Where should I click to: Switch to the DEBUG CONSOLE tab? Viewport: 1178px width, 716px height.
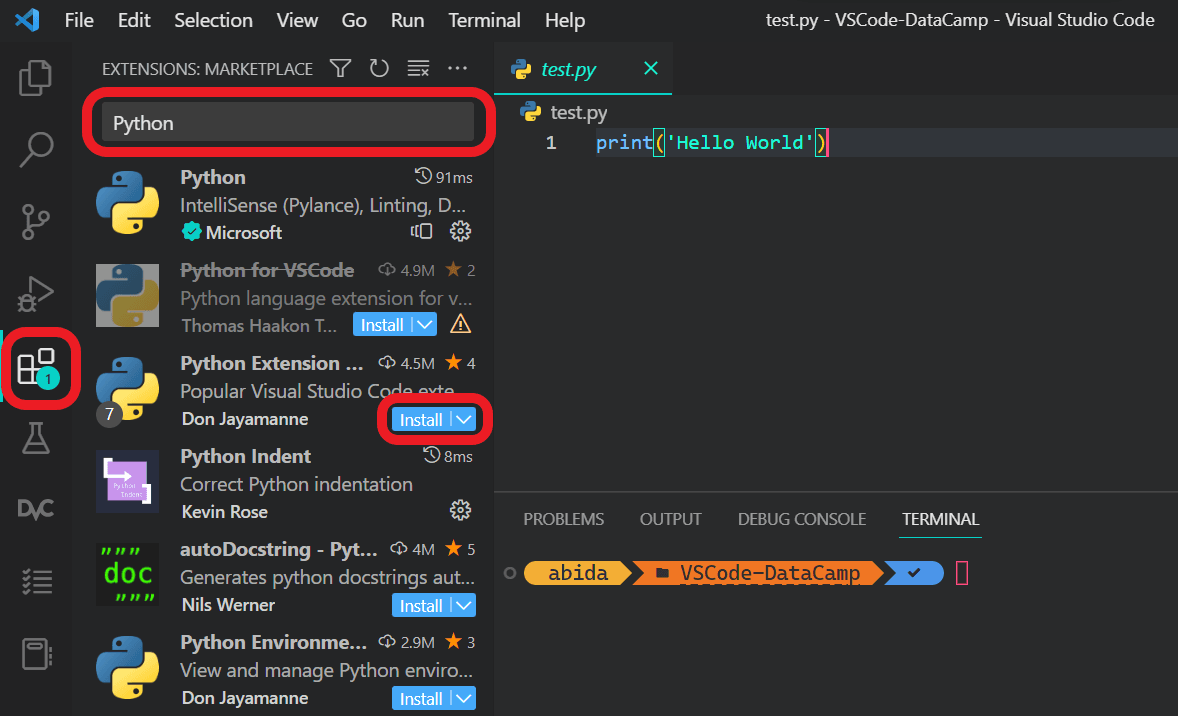coord(801,519)
